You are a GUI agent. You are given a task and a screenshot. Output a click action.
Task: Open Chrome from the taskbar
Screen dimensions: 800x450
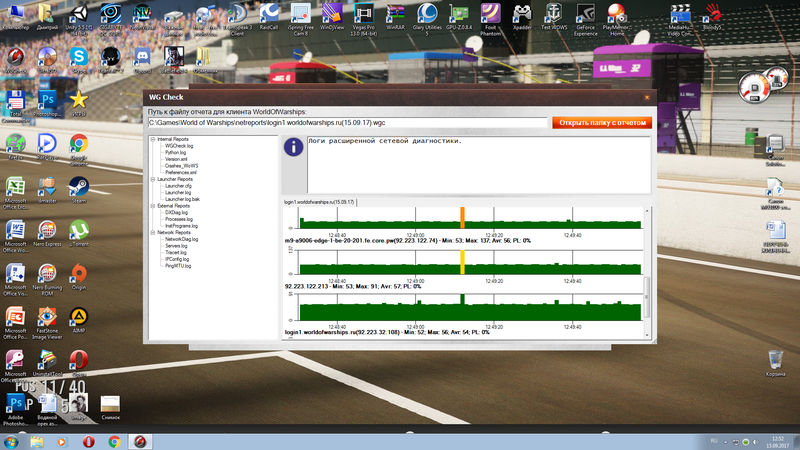(114, 442)
